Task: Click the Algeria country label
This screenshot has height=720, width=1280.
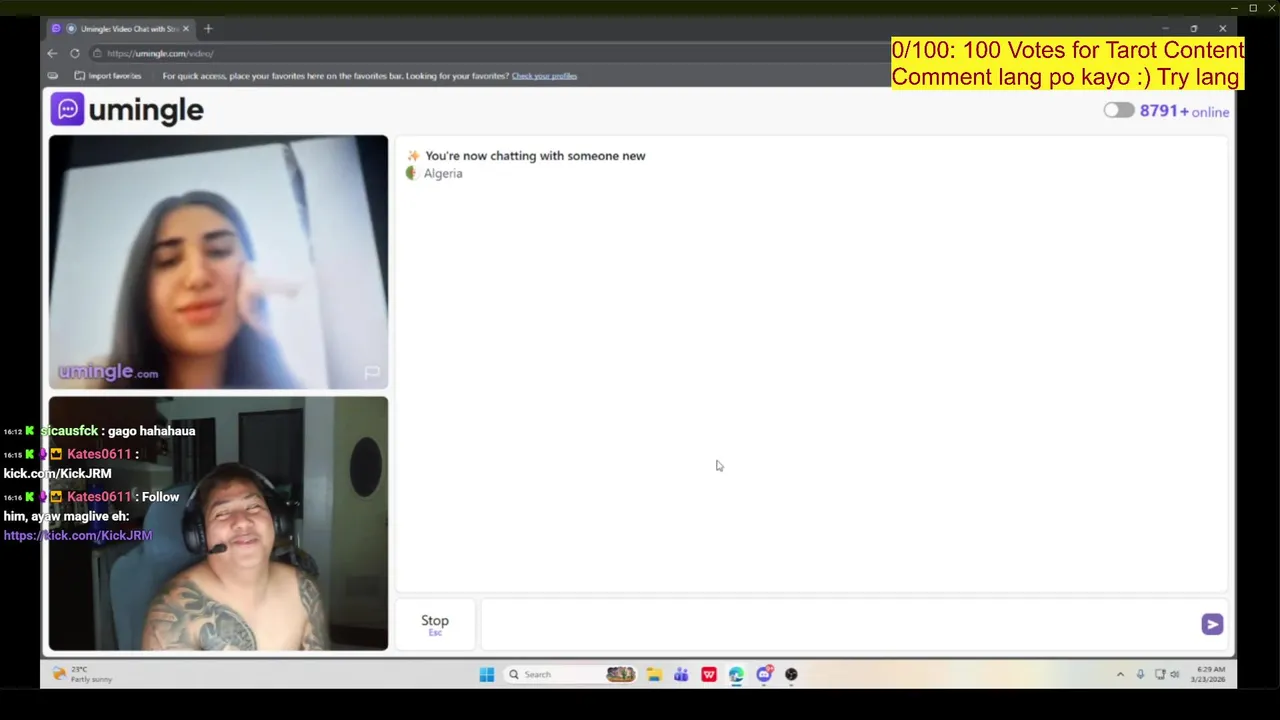Action: click(443, 174)
